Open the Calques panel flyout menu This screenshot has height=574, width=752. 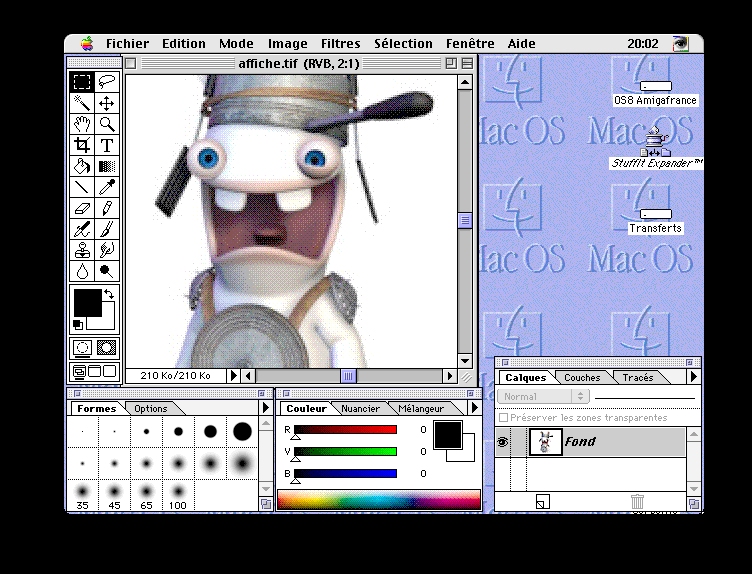[x=694, y=378]
